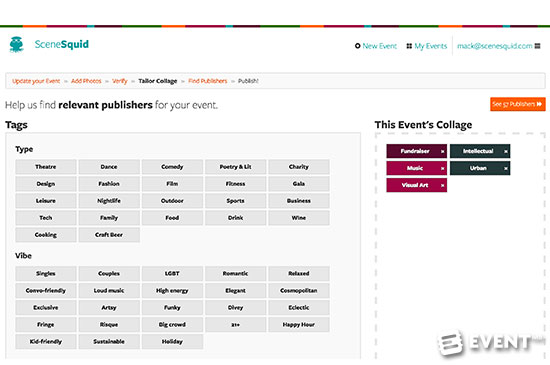Screen dimensions: 550x365
Task: Click the New Event circle icon
Action: [x=357, y=46]
